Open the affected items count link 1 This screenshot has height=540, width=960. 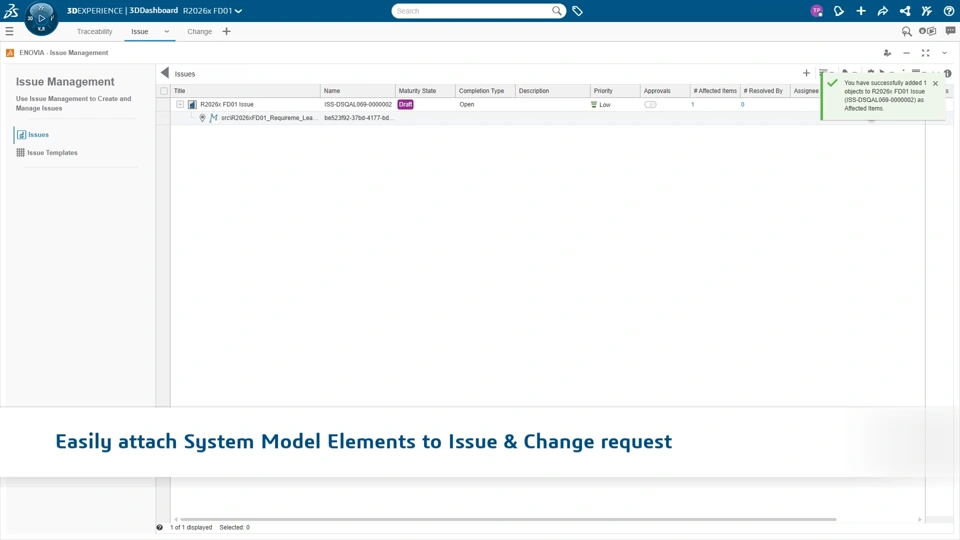click(693, 105)
